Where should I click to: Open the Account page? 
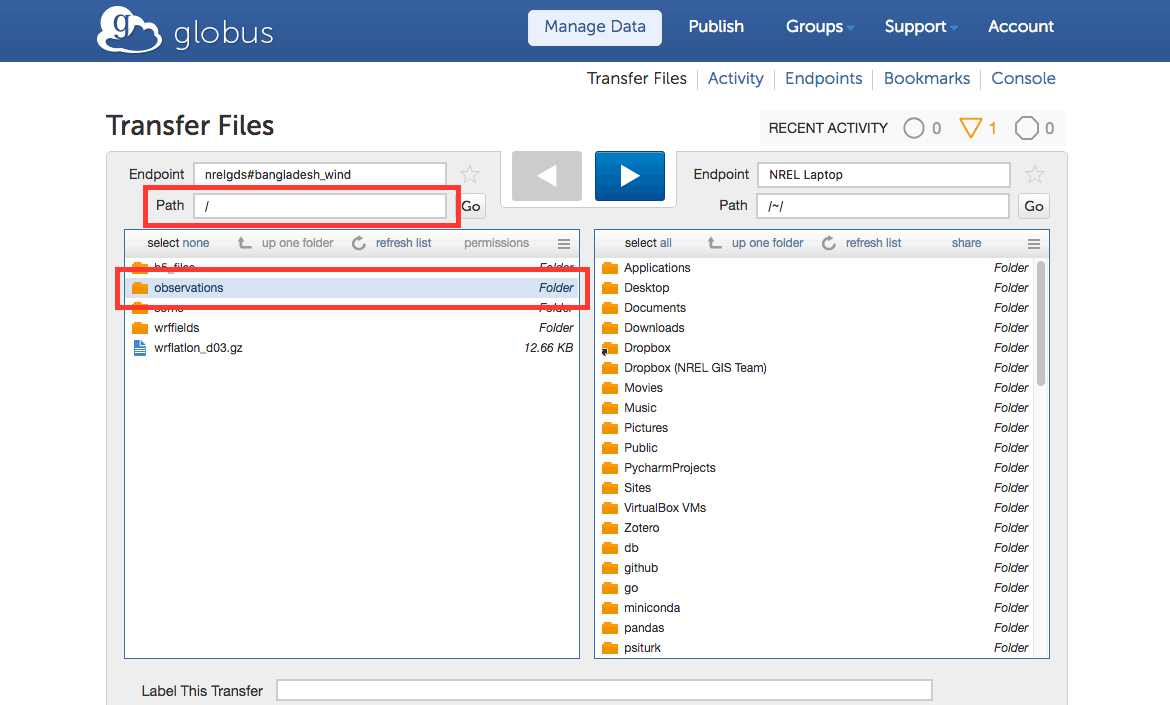pos(1021,27)
